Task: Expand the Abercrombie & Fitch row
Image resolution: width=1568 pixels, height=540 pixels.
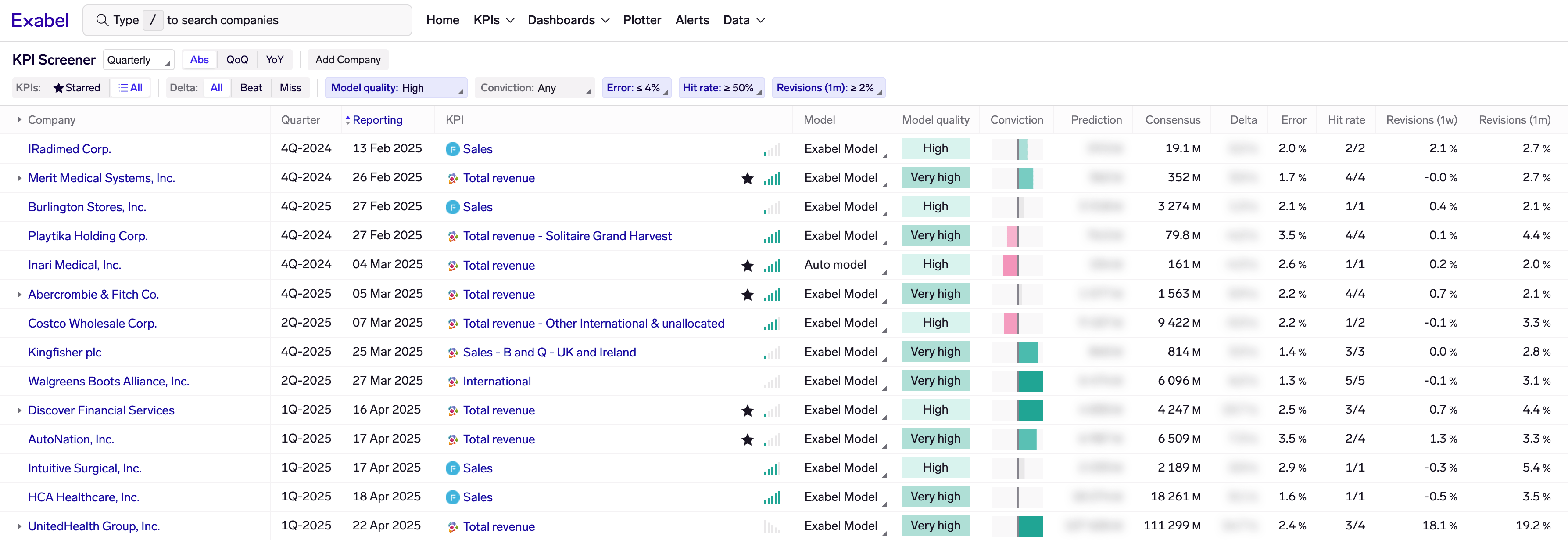Action: click(19, 295)
